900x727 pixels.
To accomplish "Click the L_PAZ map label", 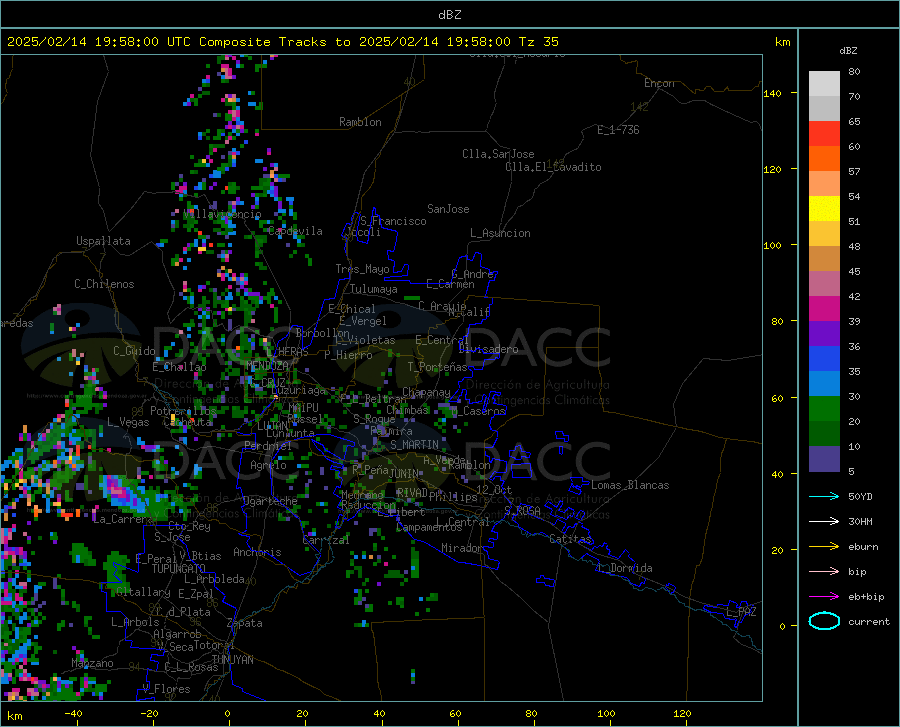I will pos(741,612).
